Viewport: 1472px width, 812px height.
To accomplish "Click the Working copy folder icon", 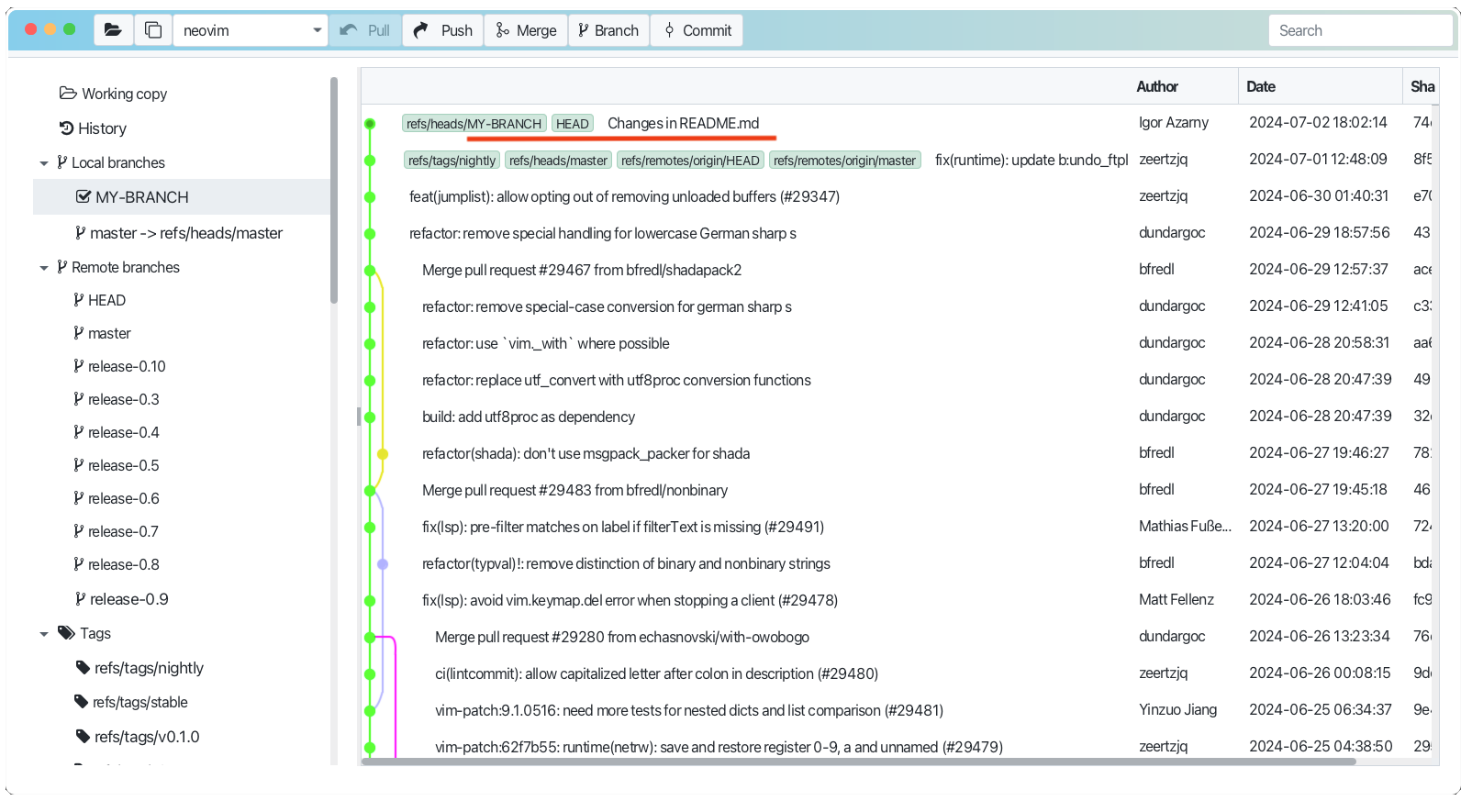I will (68, 93).
